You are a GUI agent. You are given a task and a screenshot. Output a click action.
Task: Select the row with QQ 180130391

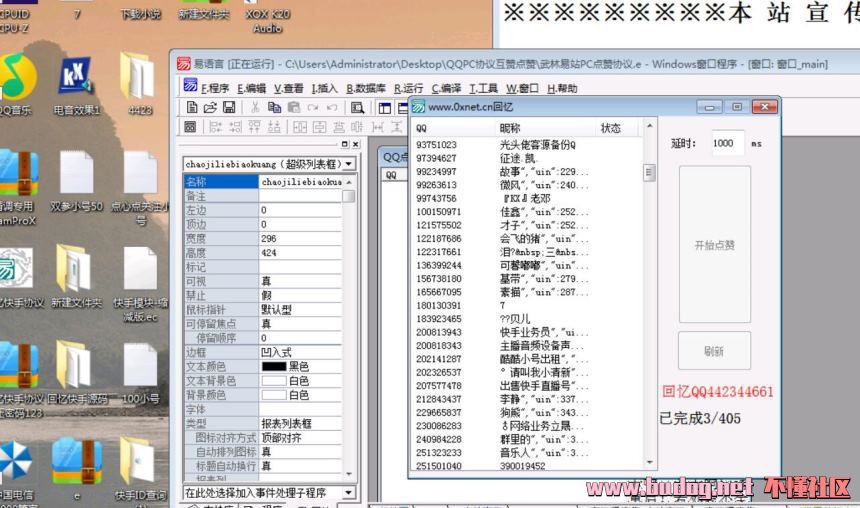point(527,305)
